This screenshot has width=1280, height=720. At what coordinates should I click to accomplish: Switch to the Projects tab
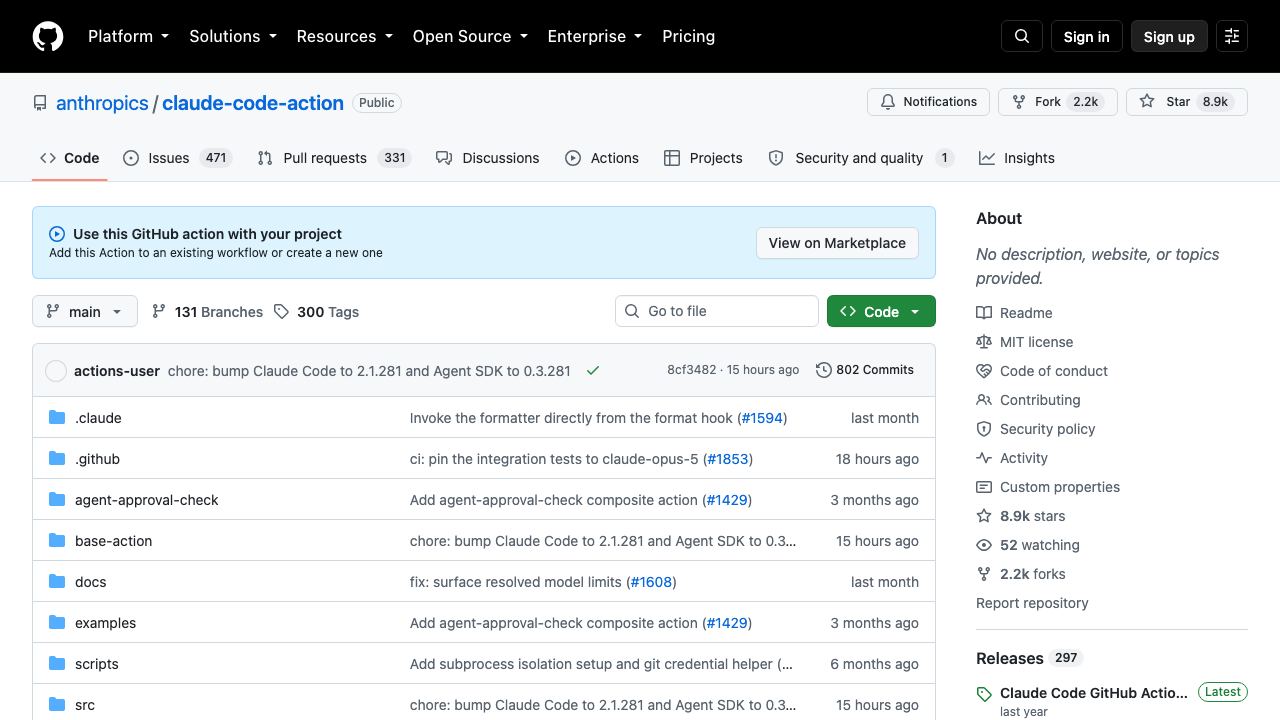[x=703, y=158]
